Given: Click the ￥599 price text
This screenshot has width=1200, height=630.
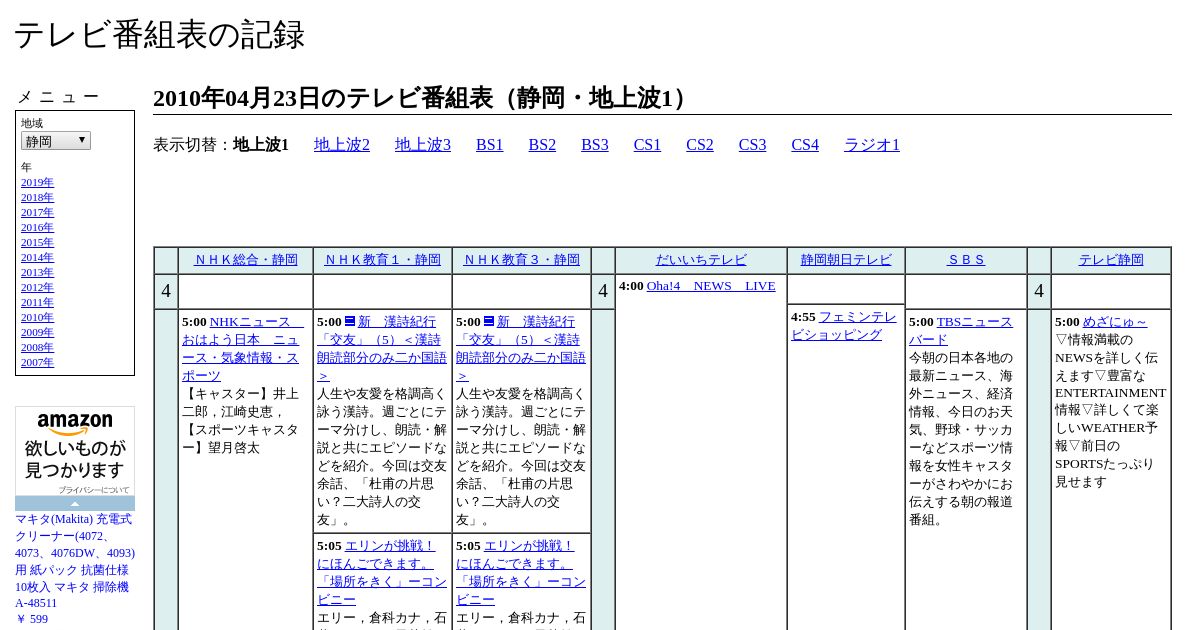Looking at the screenshot, I should point(32,619).
